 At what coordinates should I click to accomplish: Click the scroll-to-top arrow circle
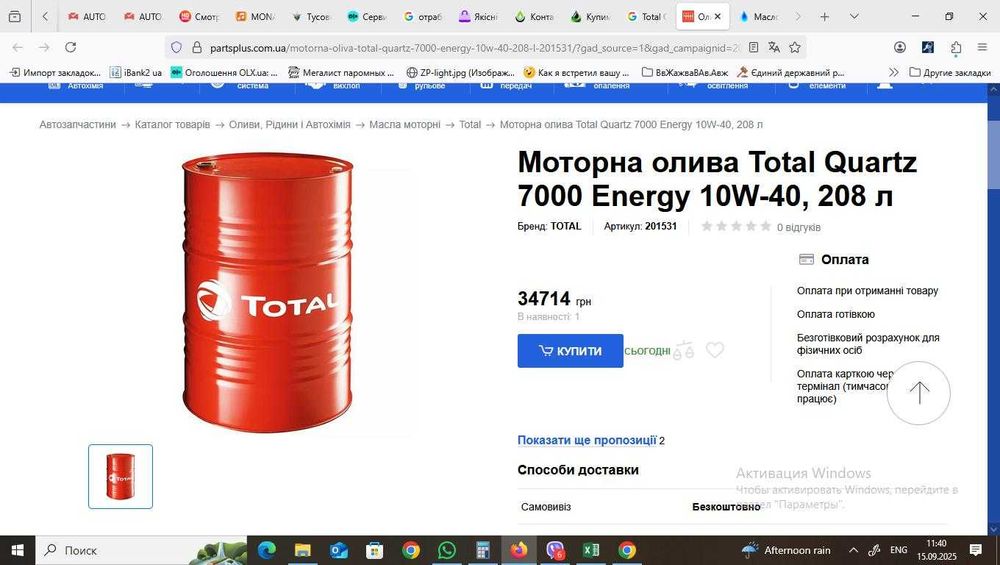click(918, 393)
